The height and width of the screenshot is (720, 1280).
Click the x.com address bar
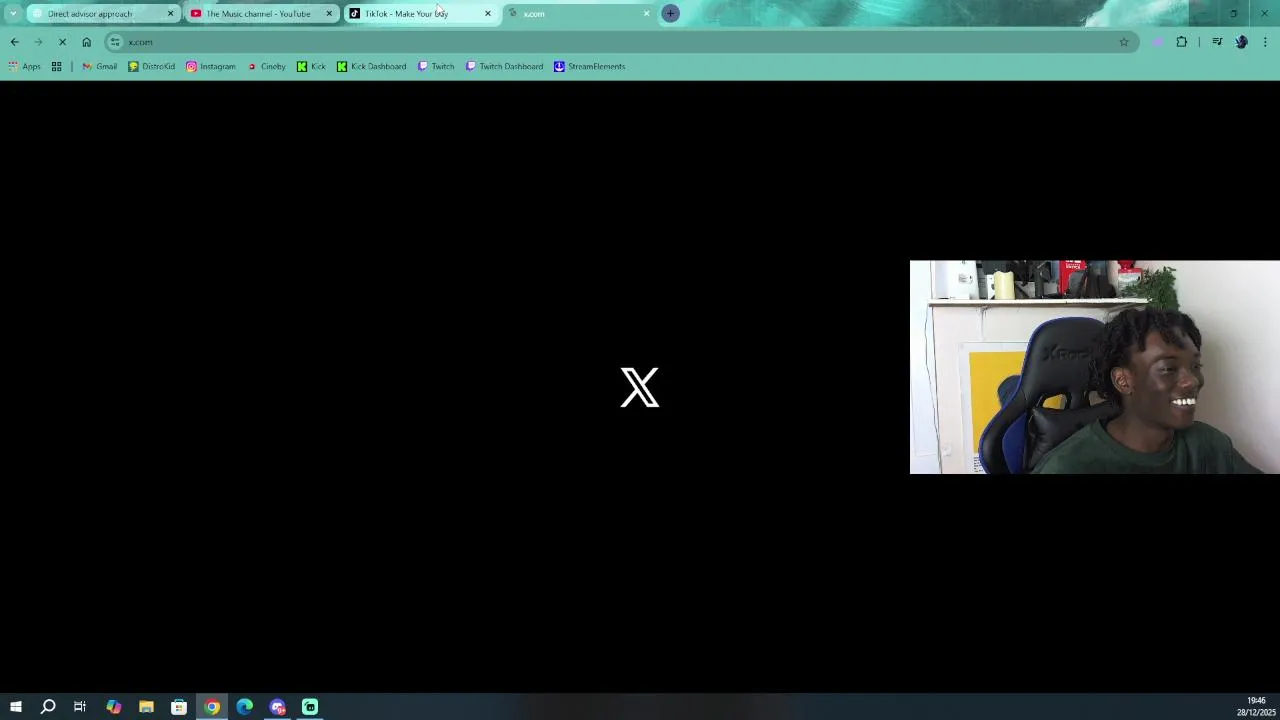point(620,42)
